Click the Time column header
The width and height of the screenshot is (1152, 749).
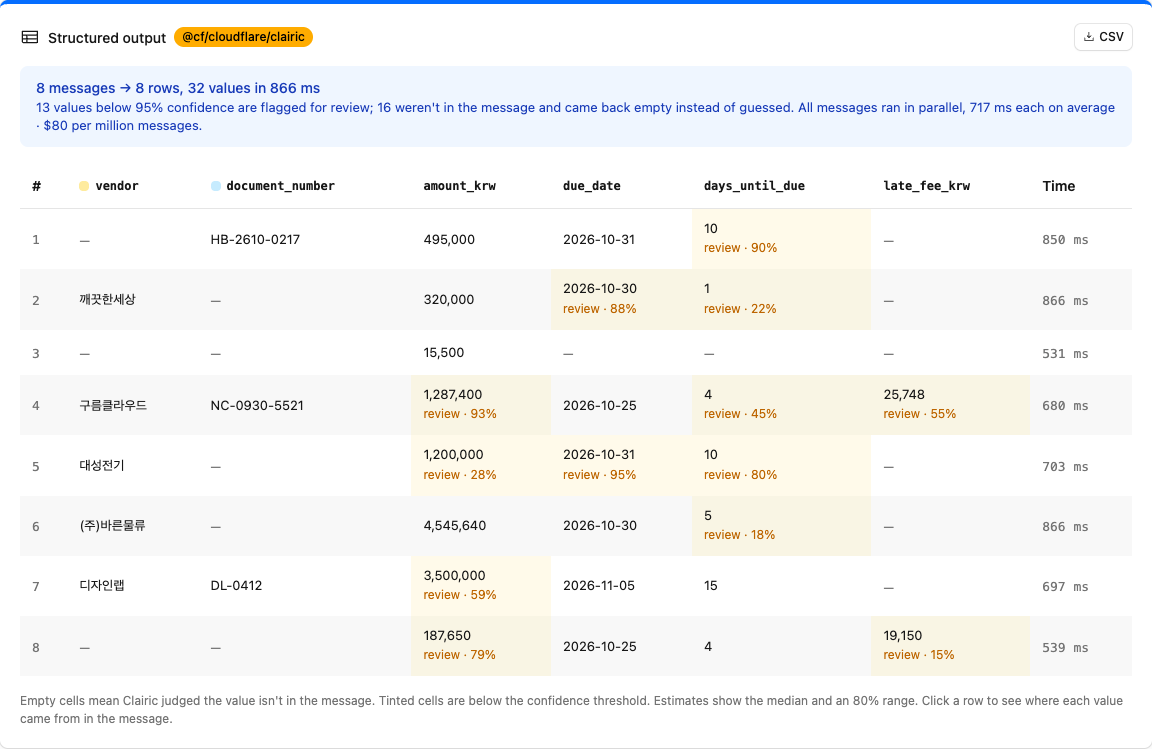(1059, 186)
